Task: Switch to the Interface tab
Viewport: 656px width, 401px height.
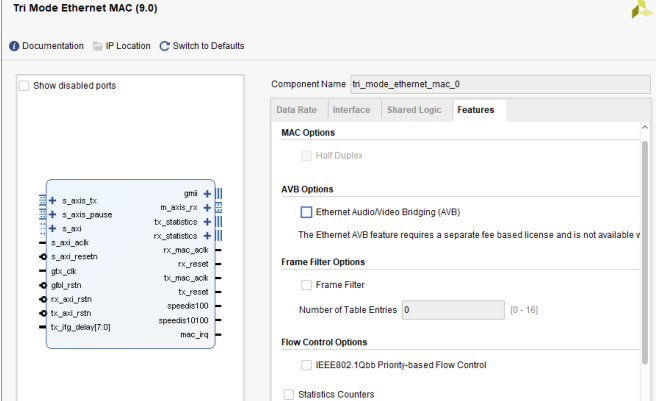Action: (x=351, y=110)
